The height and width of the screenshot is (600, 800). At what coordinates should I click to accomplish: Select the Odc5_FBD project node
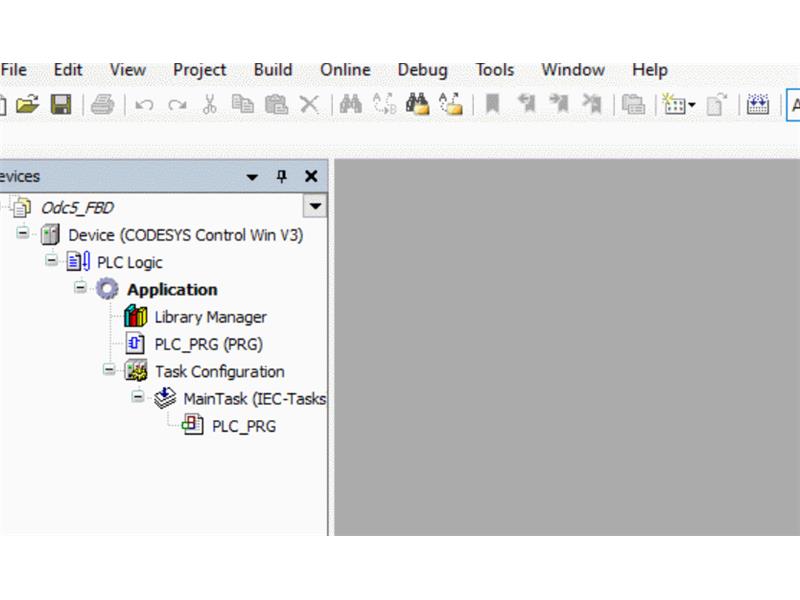[78, 208]
